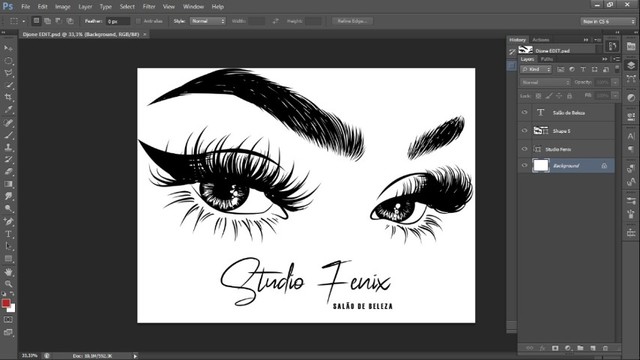Select the Crop tool
Screen dimensions: 640x360
point(8,97)
